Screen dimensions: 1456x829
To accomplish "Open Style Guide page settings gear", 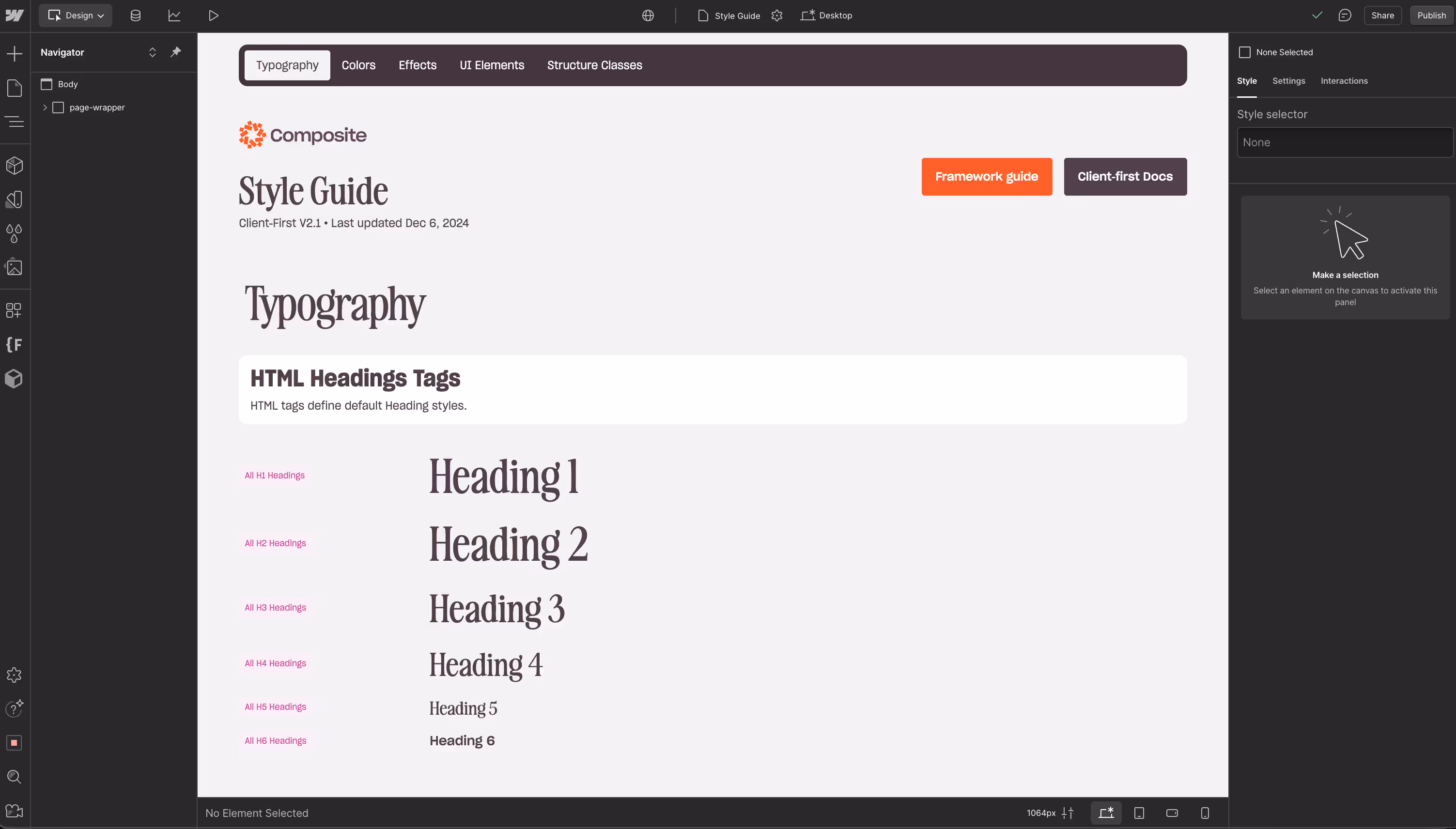I will tap(777, 15).
